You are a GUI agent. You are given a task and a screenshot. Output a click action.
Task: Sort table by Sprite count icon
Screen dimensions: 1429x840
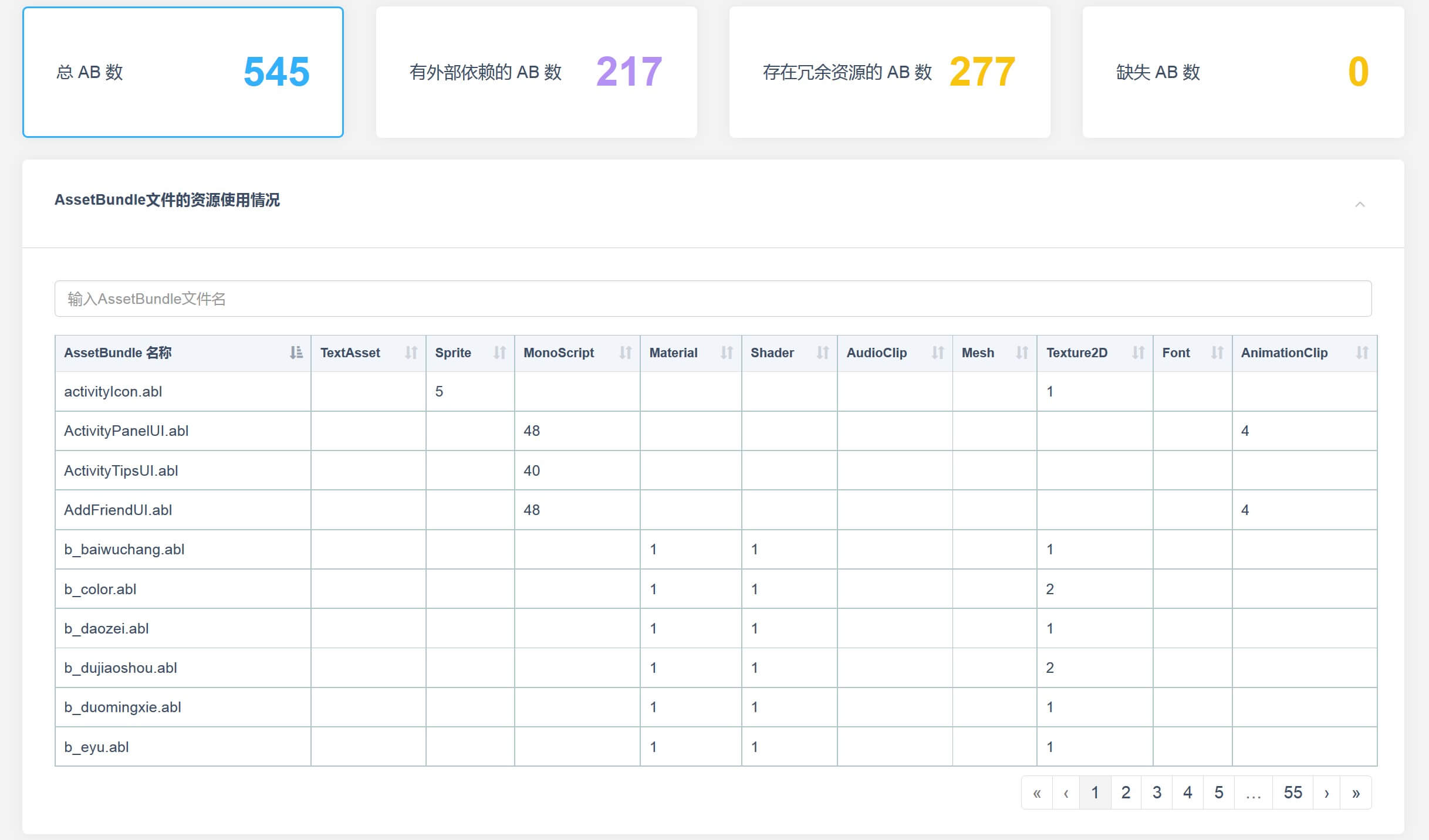tap(499, 353)
